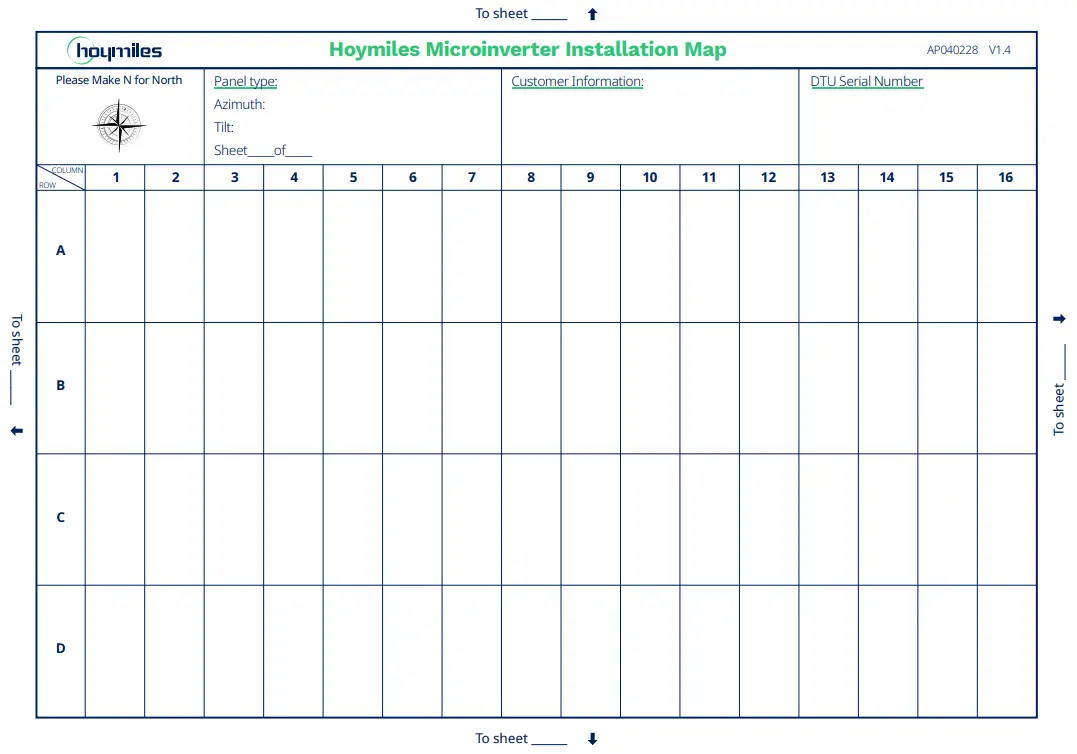Select grid cell row C column 14
This screenshot has width=1077, height=754.
887,520
